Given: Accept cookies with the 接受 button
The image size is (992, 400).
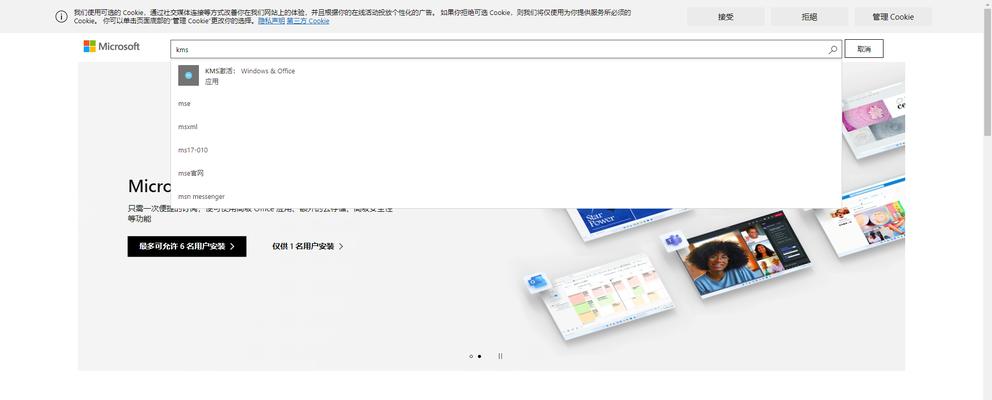Looking at the screenshot, I should tap(726, 17).
